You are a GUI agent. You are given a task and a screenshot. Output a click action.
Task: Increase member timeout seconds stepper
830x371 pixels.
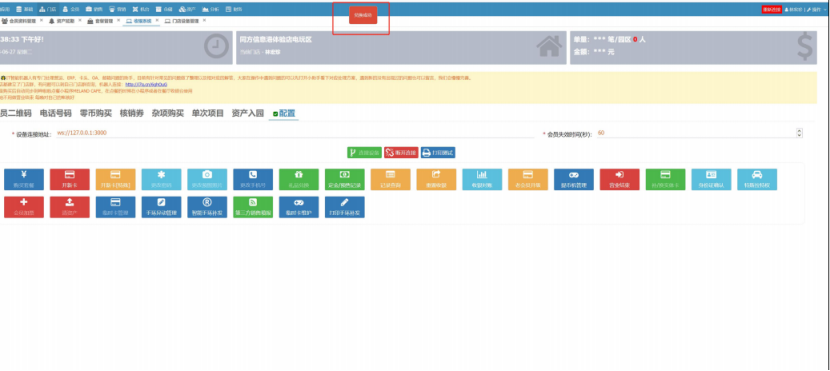tap(799, 131)
